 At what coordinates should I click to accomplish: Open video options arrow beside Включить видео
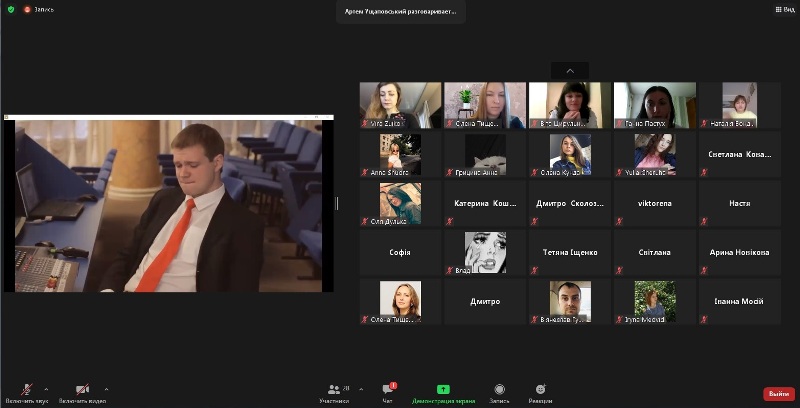(x=106, y=389)
